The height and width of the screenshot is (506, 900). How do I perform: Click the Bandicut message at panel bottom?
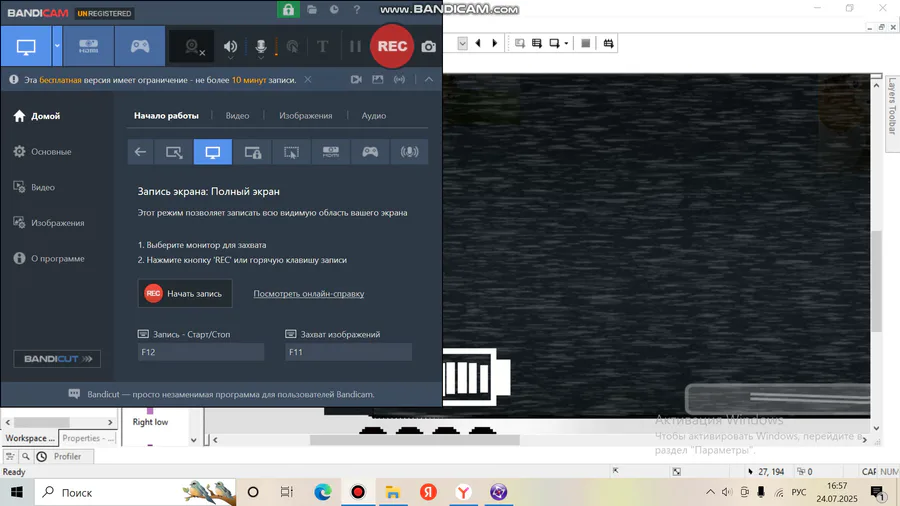click(x=230, y=394)
